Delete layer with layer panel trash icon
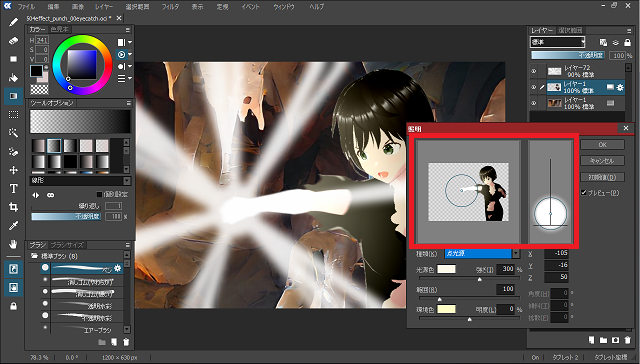Viewport: 640px width, 364px height. (627, 340)
